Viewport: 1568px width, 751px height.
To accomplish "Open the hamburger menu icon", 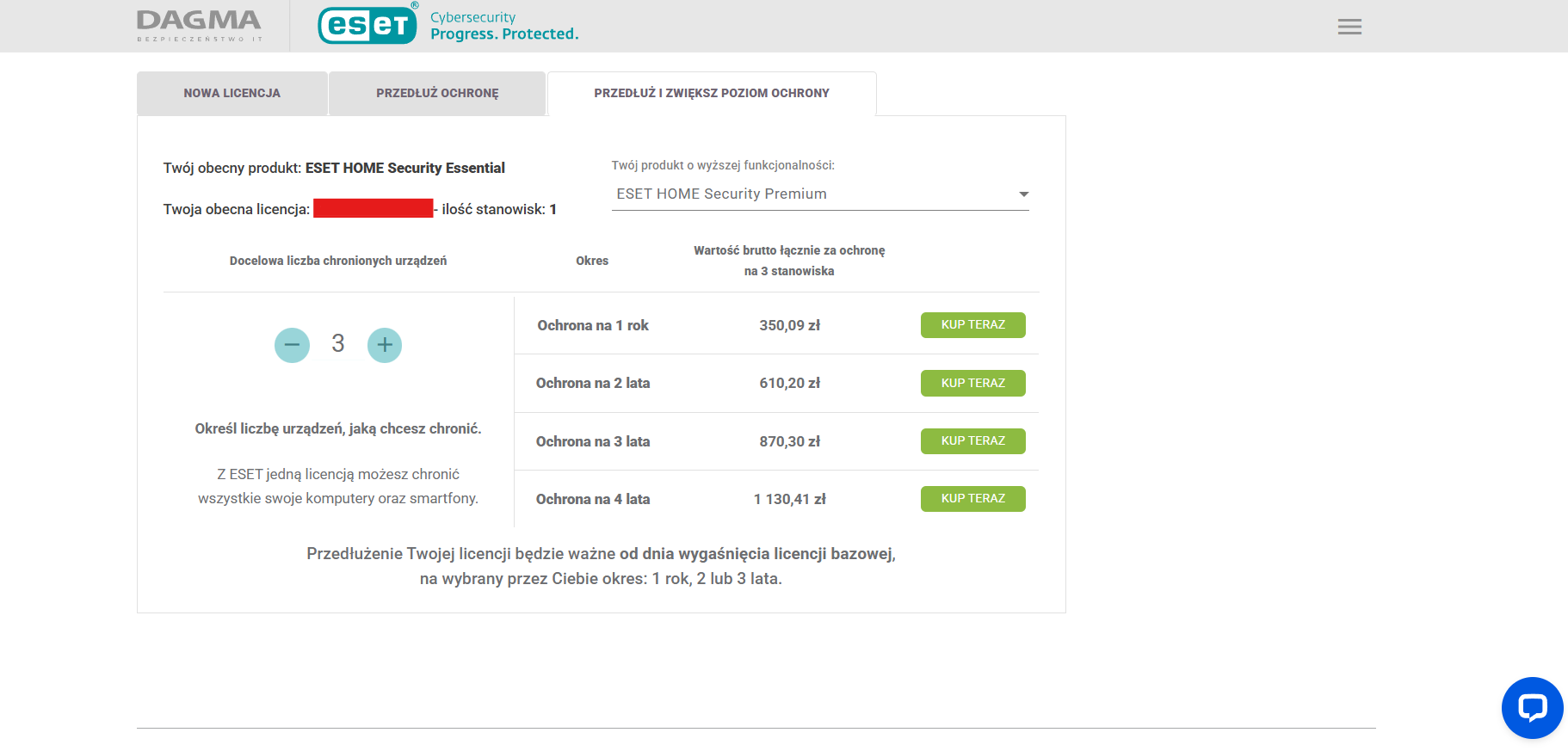I will 1349,27.
